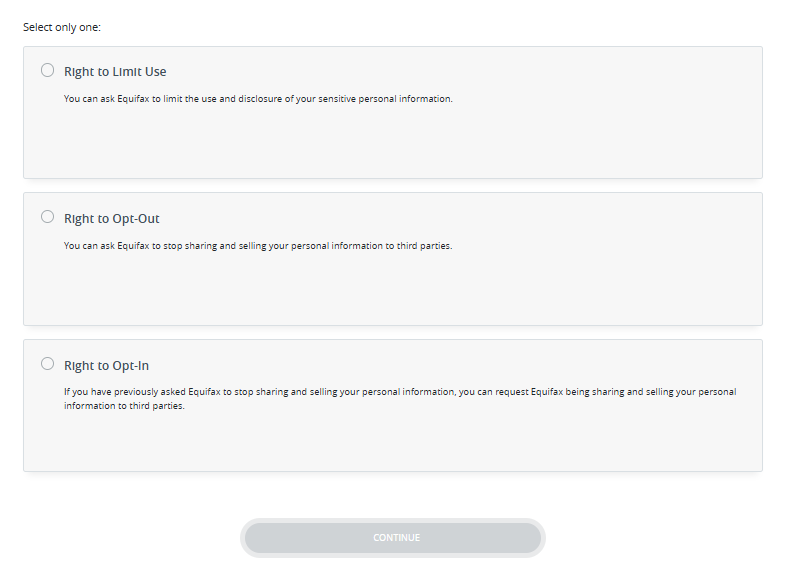Viewport: 789px width, 567px height.
Task: Click the "Right to Limit Use" heading
Action: tap(115, 72)
